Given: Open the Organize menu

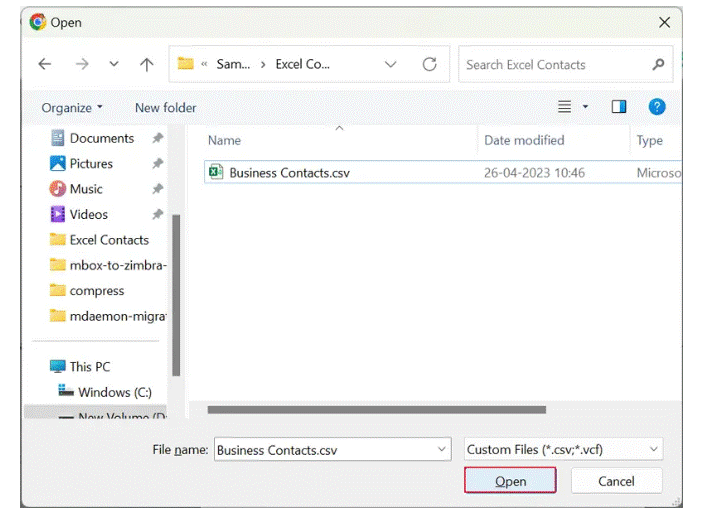Looking at the screenshot, I should [x=72, y=108].
